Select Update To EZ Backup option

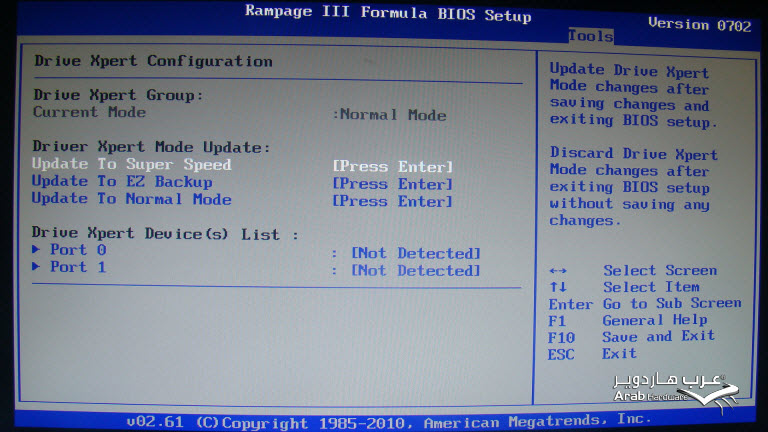click(122, 181)
